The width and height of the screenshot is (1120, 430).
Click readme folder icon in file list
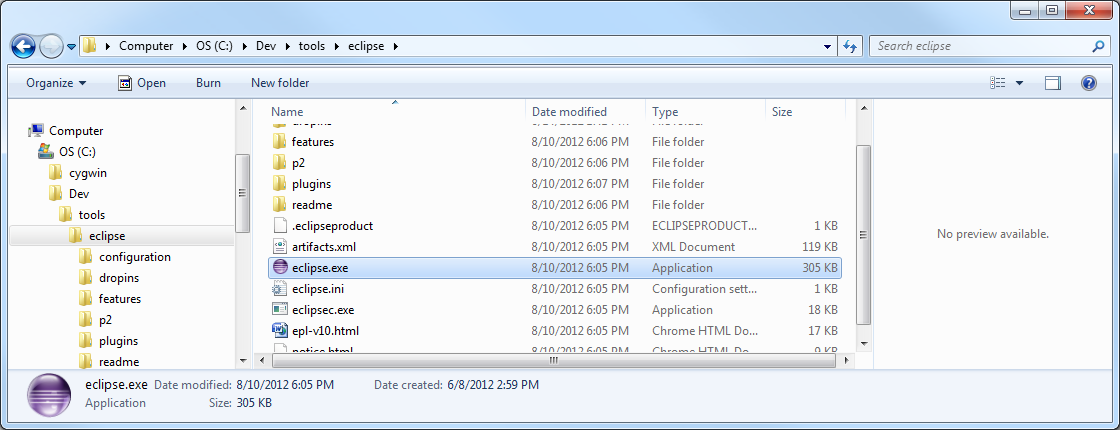pos(279,204)
